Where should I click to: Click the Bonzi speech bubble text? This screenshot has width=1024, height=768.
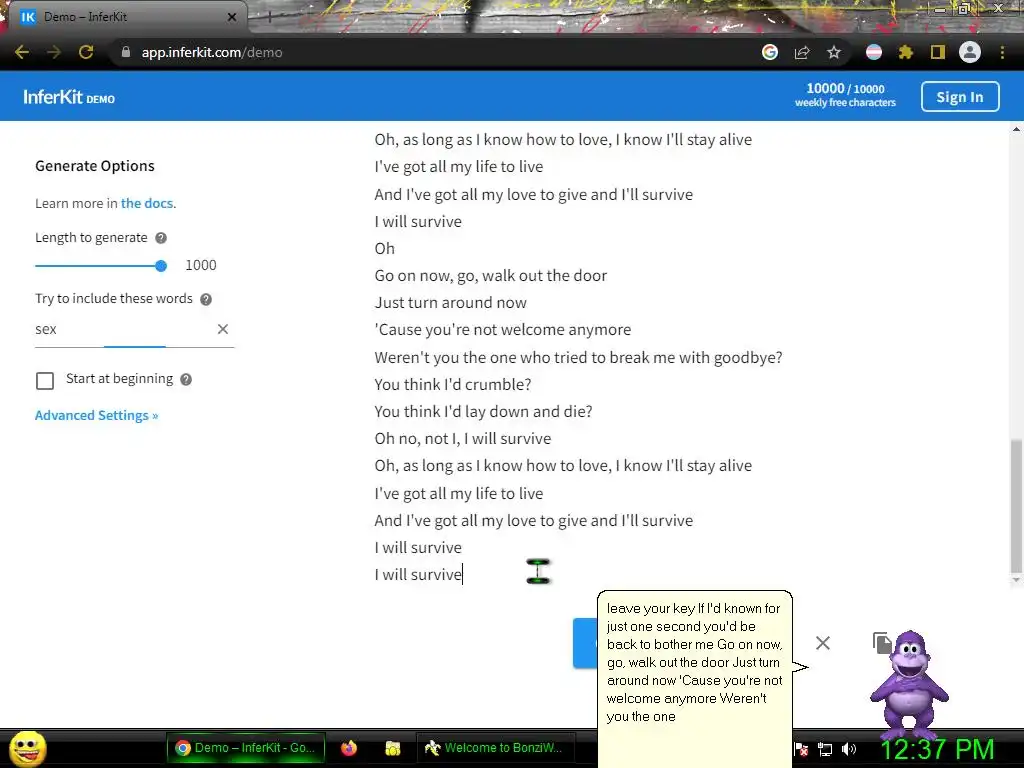click(694, 662)
